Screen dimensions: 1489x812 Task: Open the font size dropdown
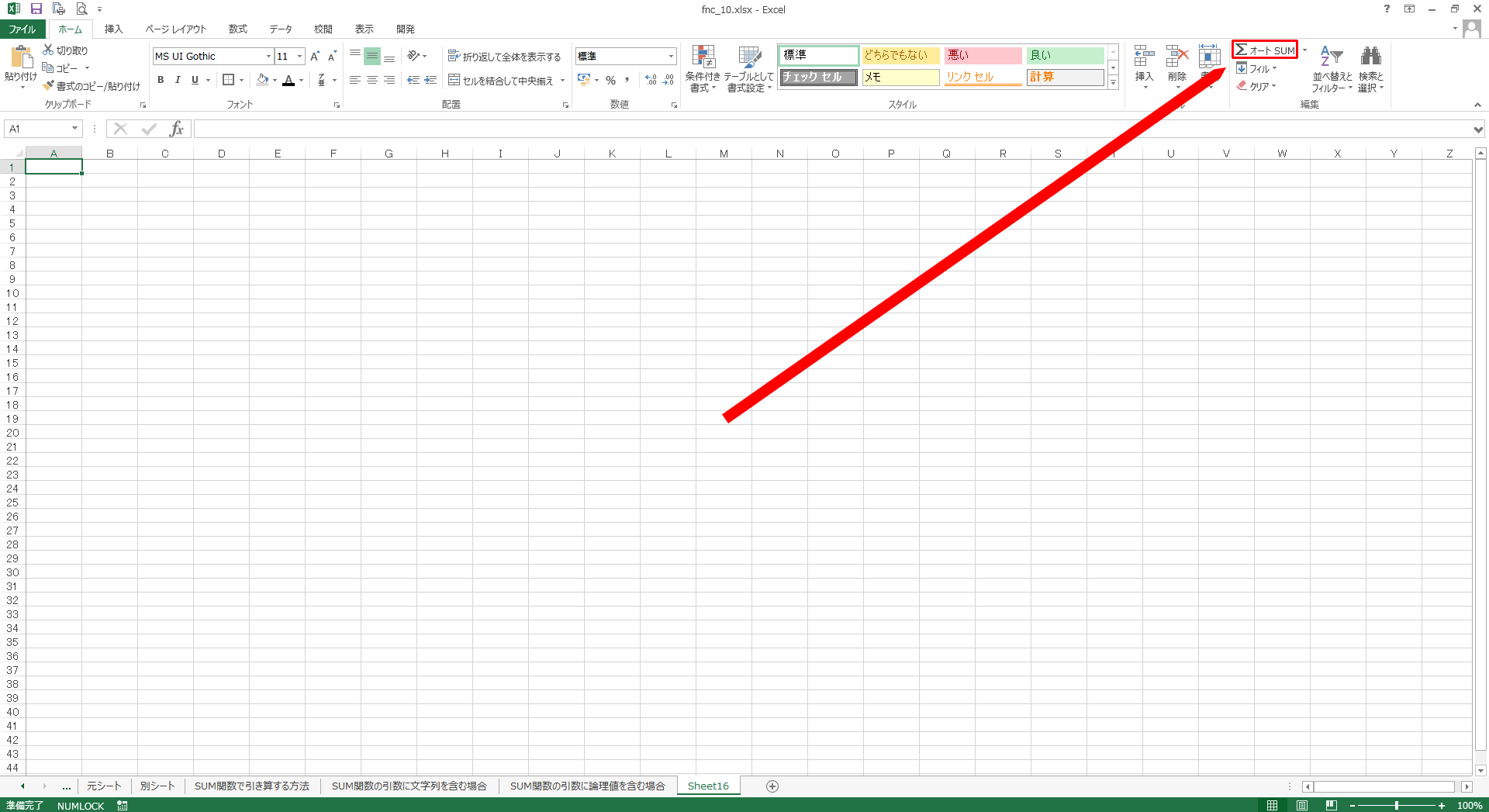point(299,56)
